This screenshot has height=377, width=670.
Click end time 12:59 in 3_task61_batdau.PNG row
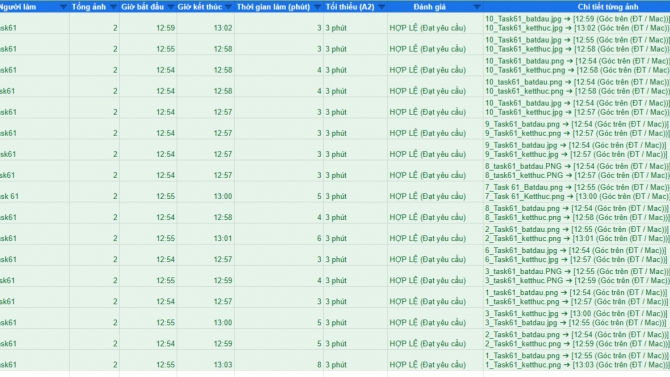pyautogui.click(x=206, y=276)
